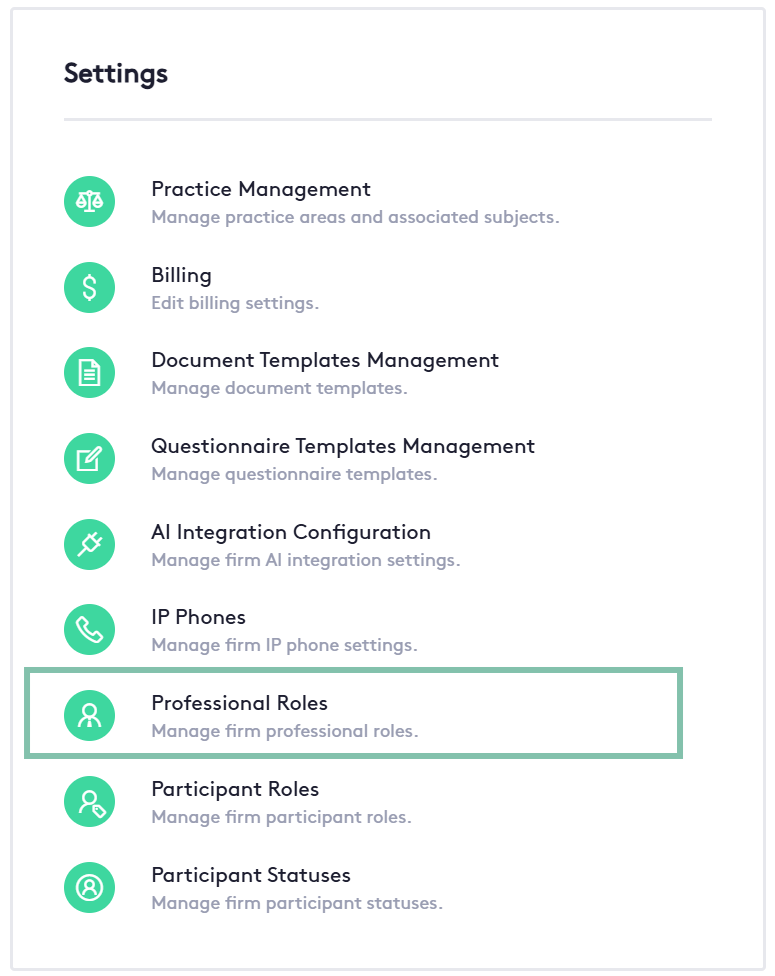The width and height of the screenshot is (775, 976).
Task: Open Questionnaire Templates Management
Action: click(x=343, y=446)
